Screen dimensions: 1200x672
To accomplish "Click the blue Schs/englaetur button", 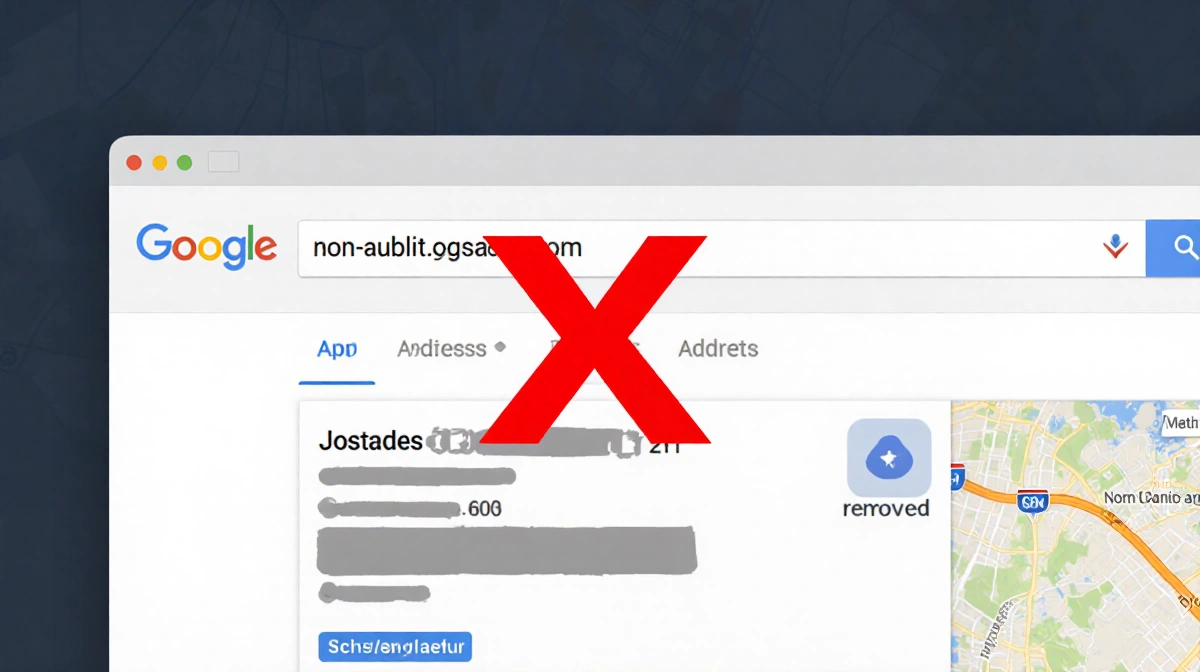I will pos(394,647).
